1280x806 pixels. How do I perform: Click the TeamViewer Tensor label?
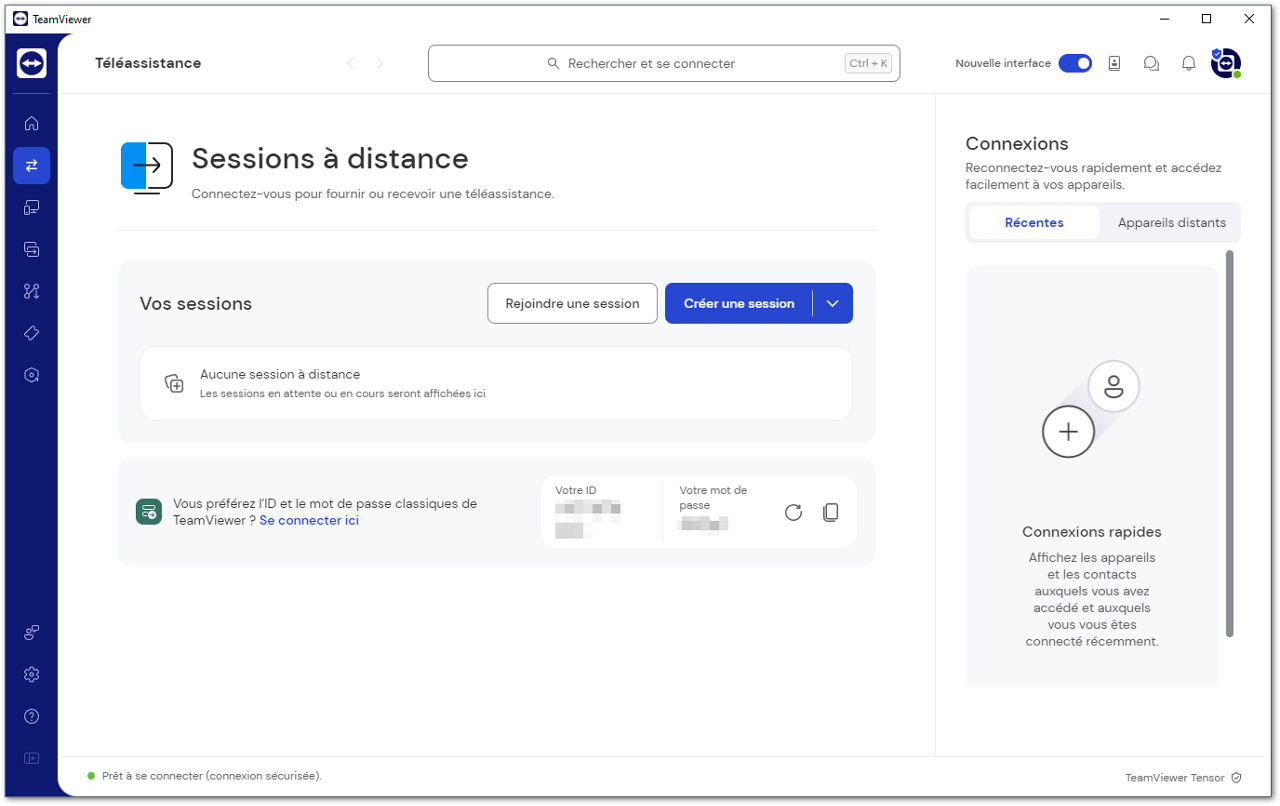click(1175, 777)
